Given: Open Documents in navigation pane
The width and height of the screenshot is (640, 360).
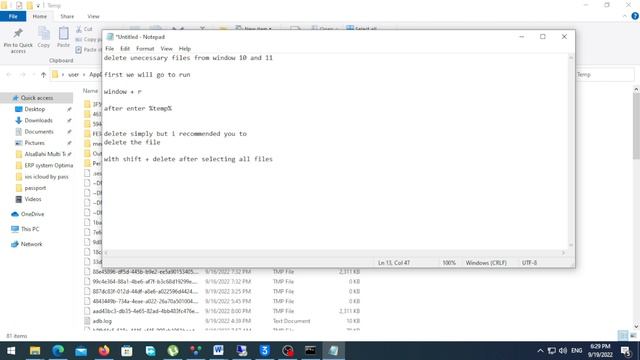Looking at the screenshot, I should (x=39, y=132).
